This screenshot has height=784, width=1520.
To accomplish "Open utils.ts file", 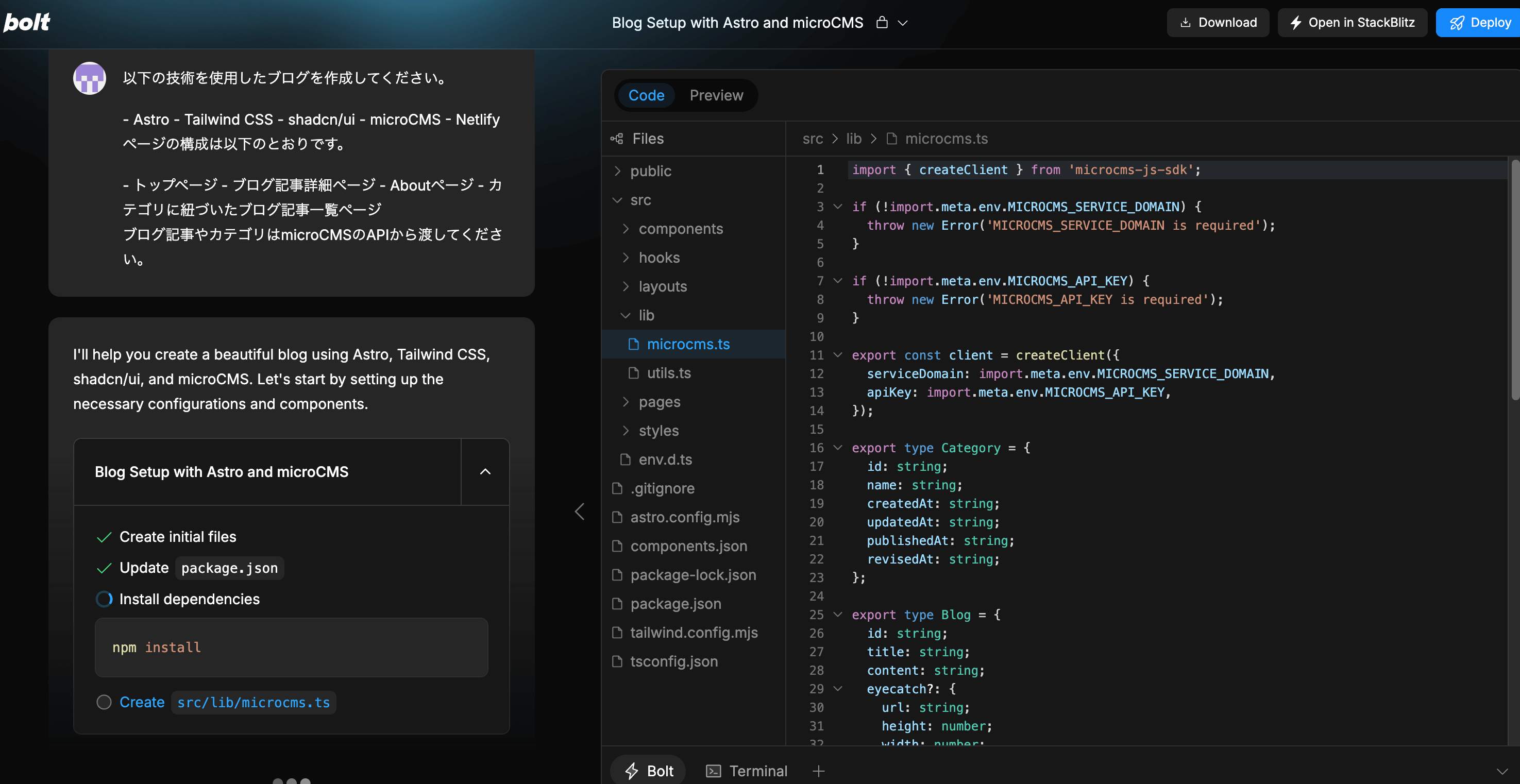I will 694,373.
